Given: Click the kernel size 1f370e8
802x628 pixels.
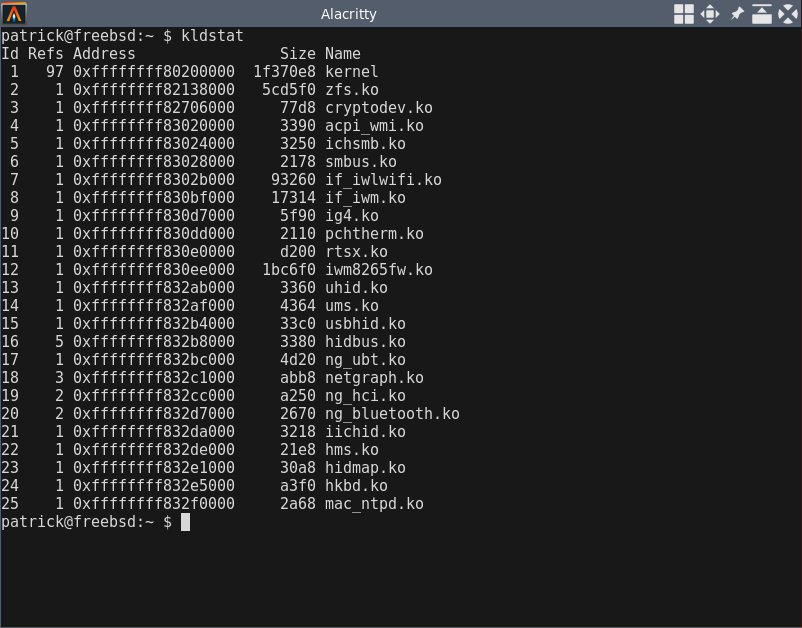Looking at the screenshot, I should 284,72.
